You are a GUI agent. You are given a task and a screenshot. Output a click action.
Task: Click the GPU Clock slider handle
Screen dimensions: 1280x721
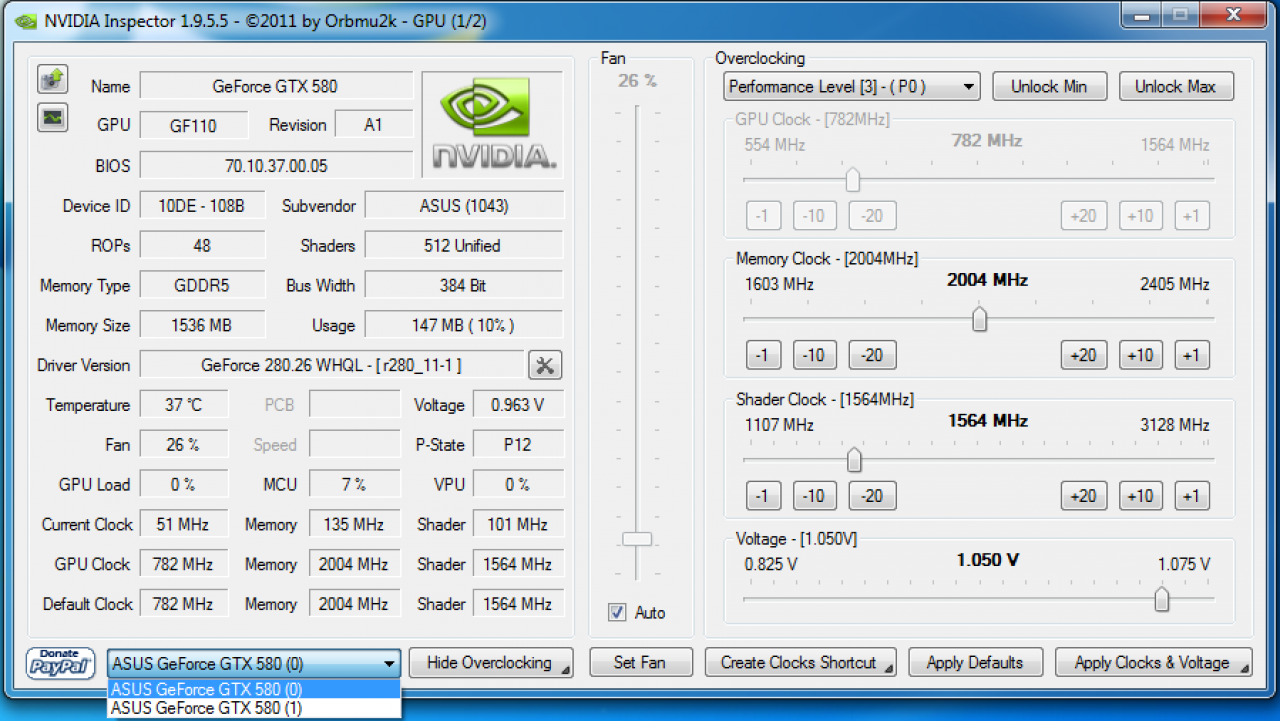coord(853,179)
